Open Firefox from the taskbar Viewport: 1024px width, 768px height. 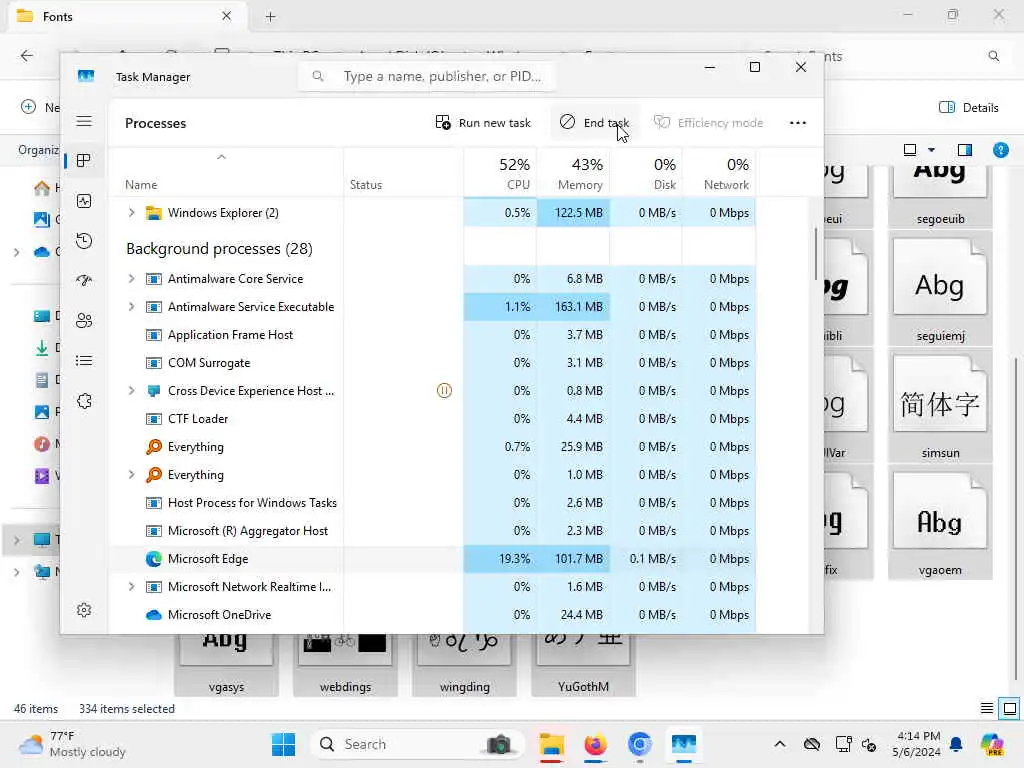pos(595,744)
